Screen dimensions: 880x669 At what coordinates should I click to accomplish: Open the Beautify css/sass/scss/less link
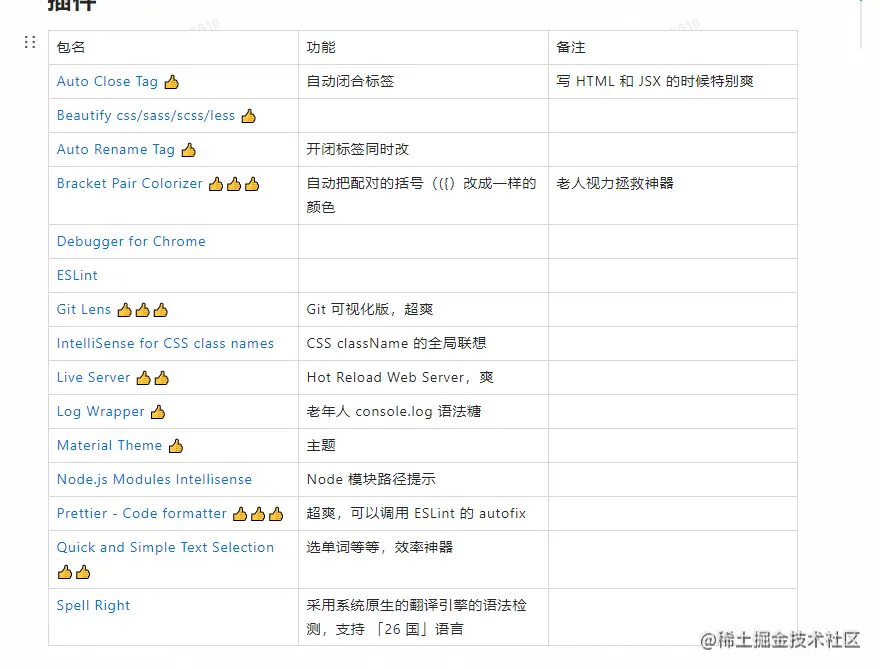tap(146, 115)
